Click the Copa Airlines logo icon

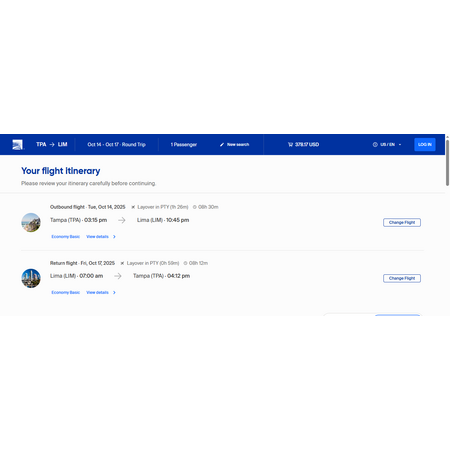(x=17, y=144)
